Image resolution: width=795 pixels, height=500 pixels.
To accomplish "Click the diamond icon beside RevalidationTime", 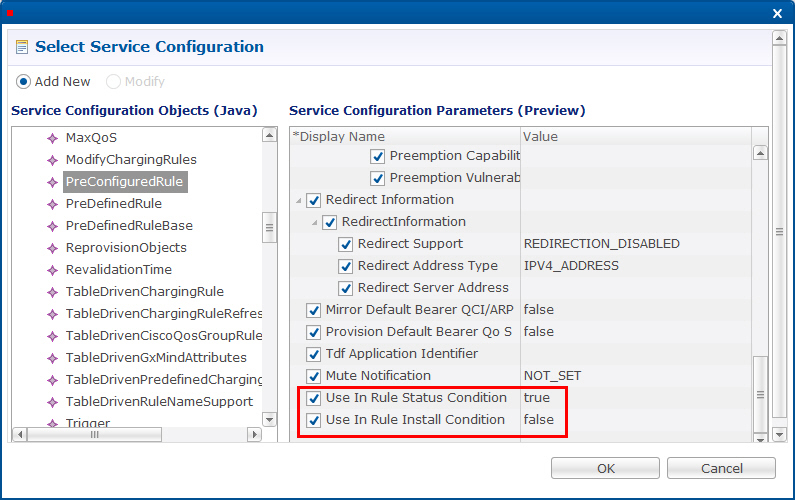I will click(x=52, y=270).
